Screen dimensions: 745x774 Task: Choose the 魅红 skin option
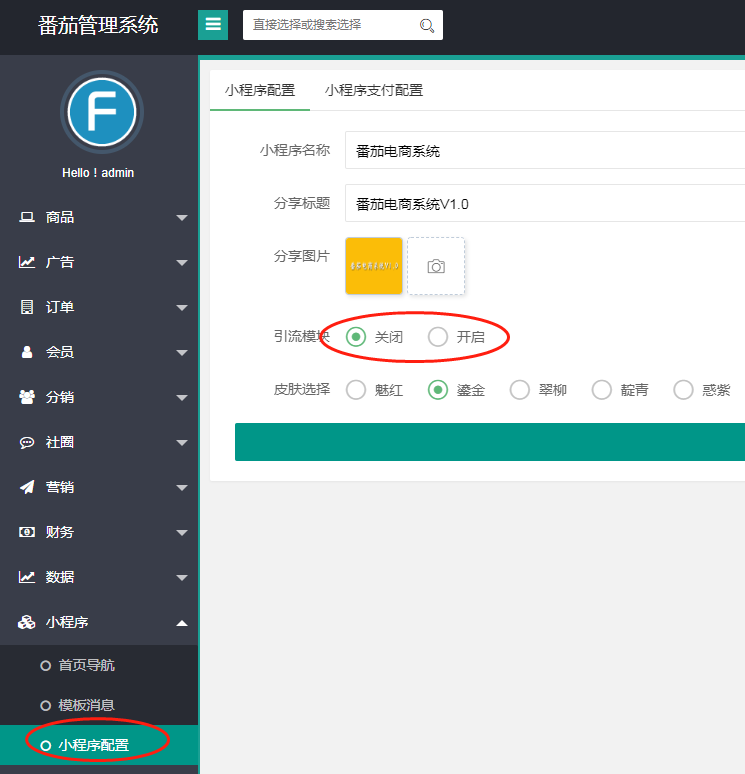pos(356,390)
